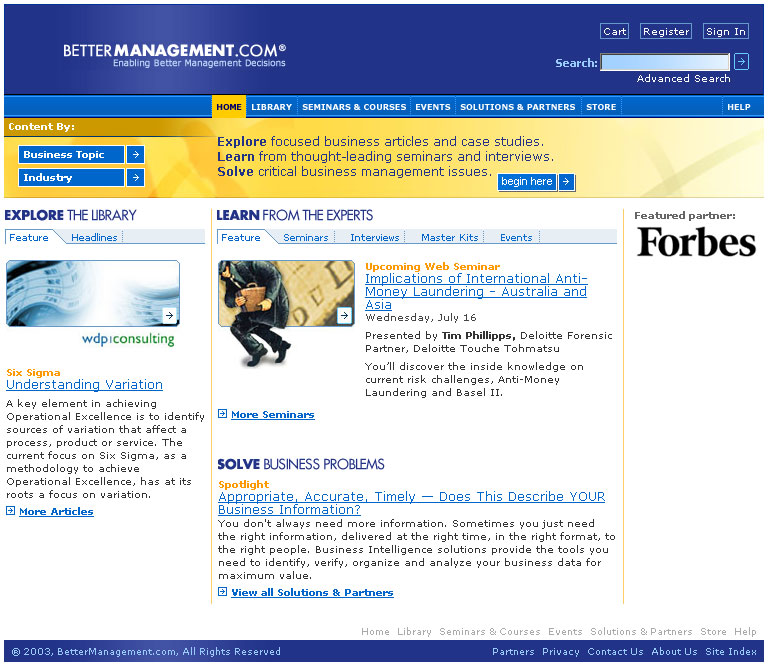Open SEMINARS & COURSES in nav bar
768x666 pixels.
354,107
